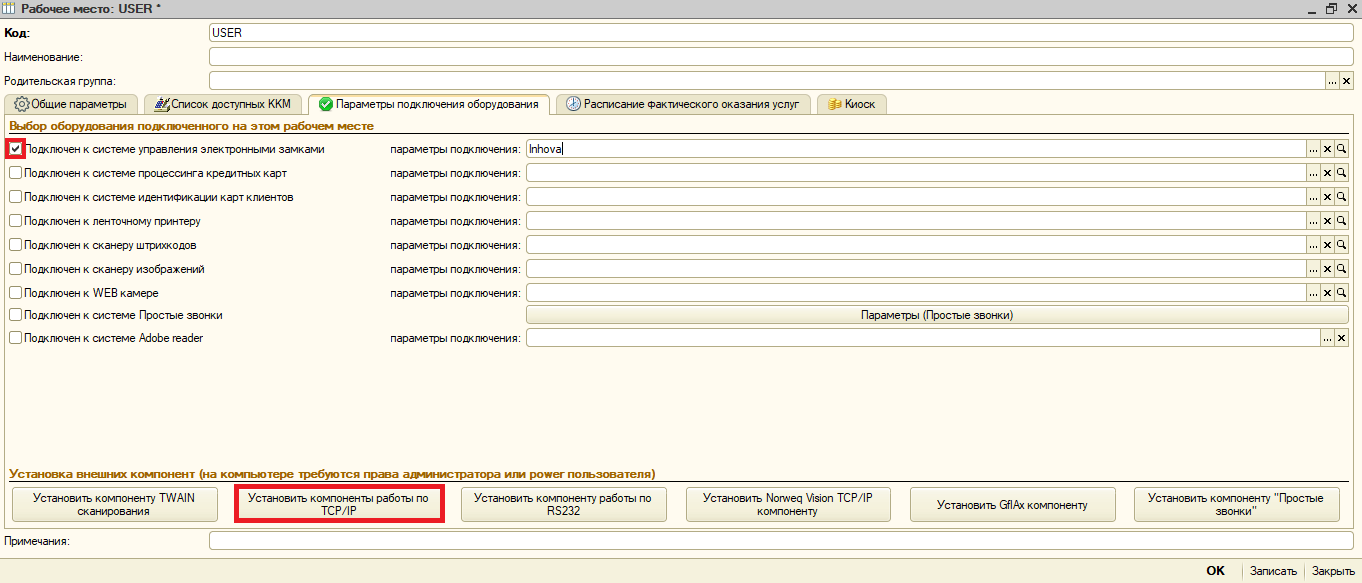Open selection list for electronic locks parameters (...)

coord(1314,148)
